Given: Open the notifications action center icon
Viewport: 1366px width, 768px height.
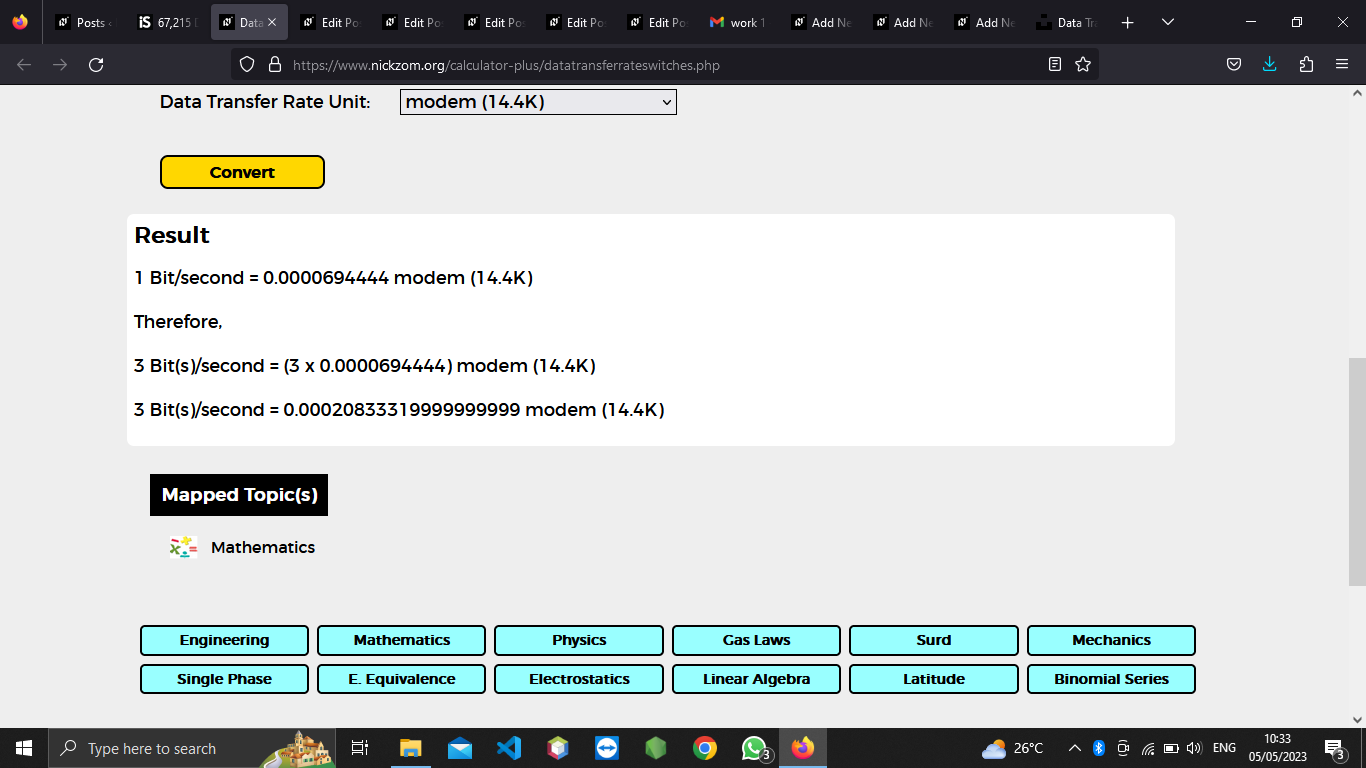Looking at the screenshot, I should pos(1334,748).
